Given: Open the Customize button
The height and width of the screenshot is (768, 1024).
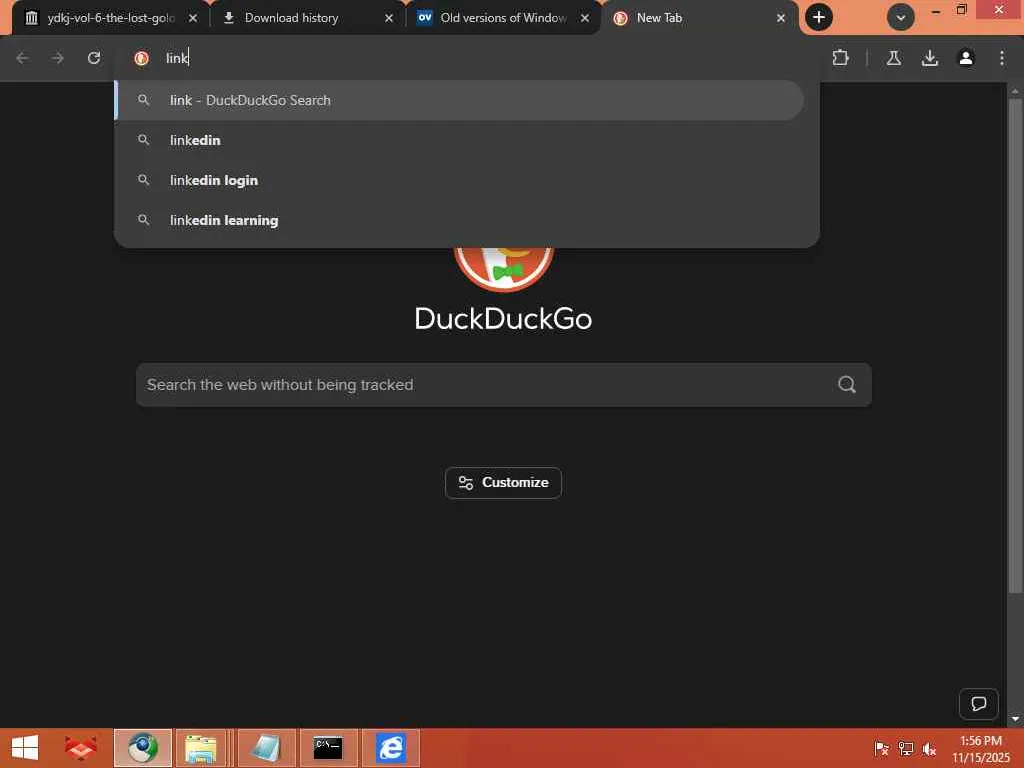Looking at the screenshot, I should coord(503,483).
